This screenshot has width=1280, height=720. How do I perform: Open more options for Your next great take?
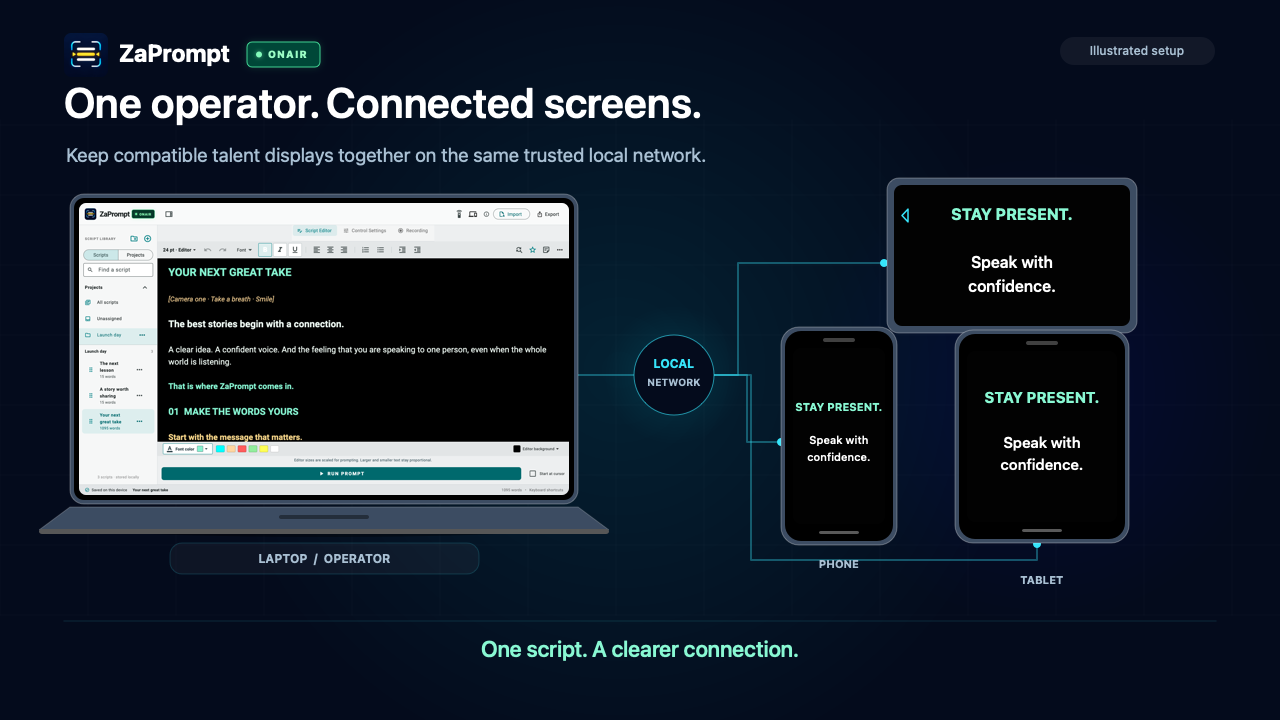[139, 421]
